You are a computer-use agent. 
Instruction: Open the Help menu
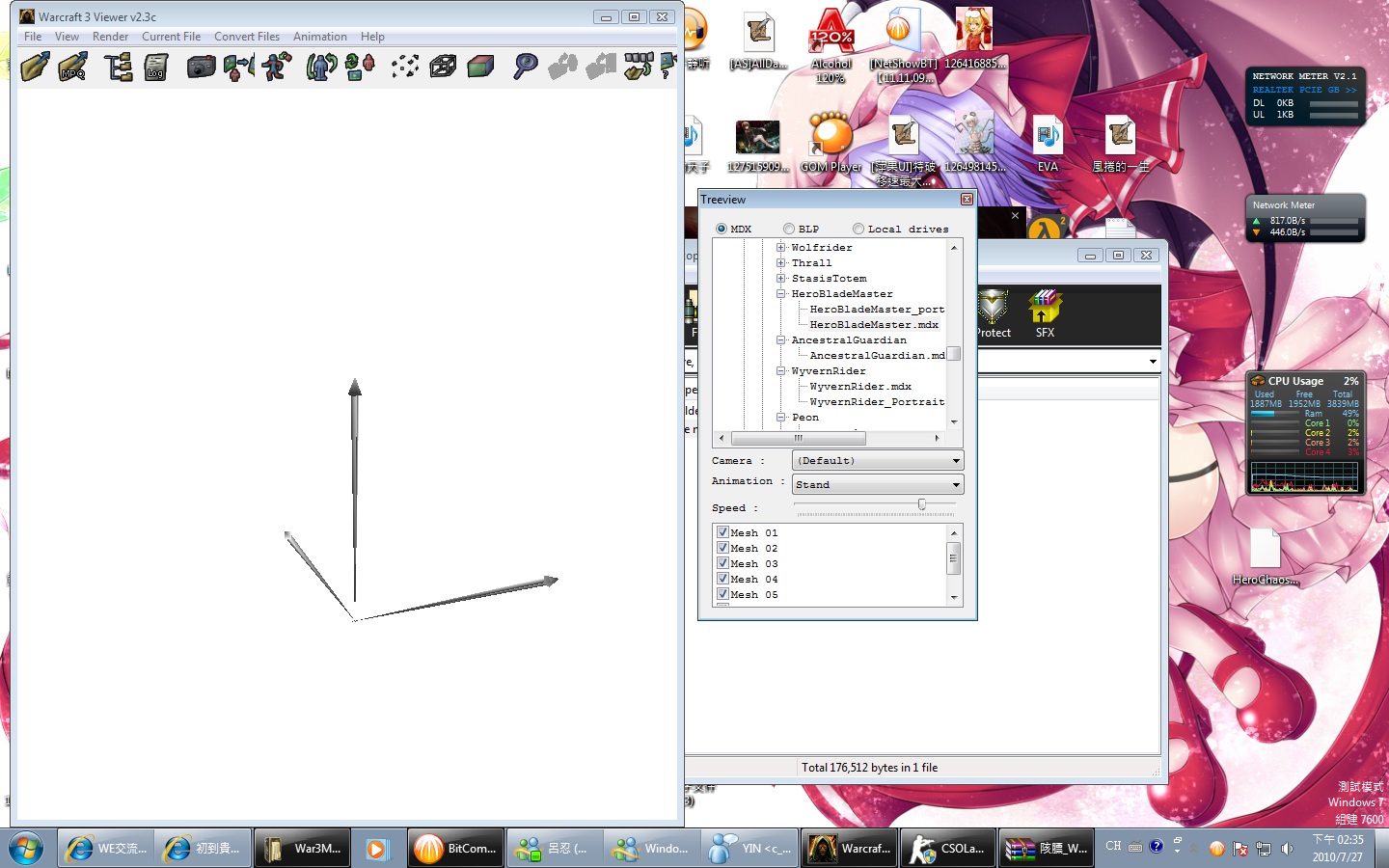[x=372, y=37]
